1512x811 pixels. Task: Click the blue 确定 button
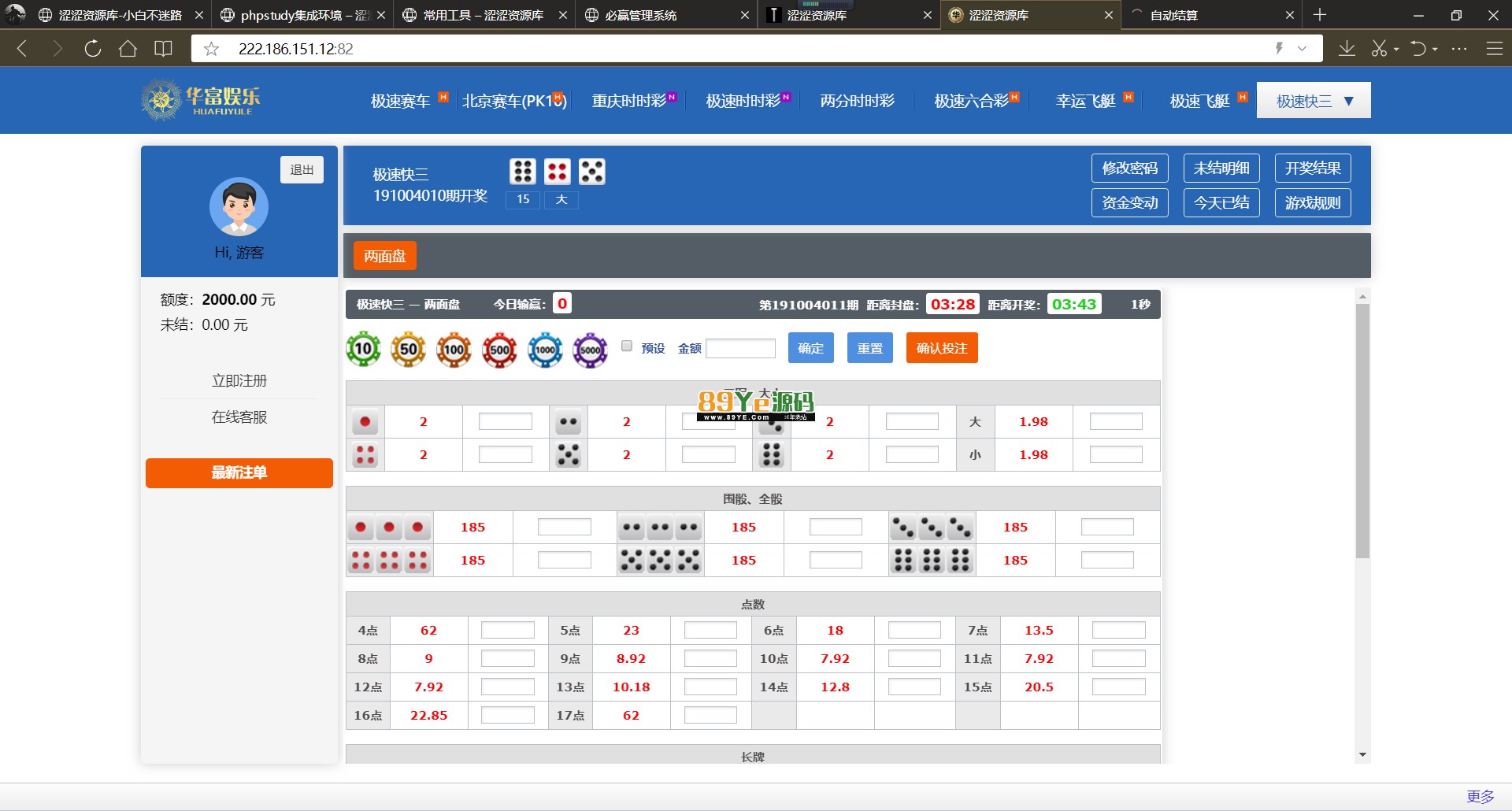[810, 348]
